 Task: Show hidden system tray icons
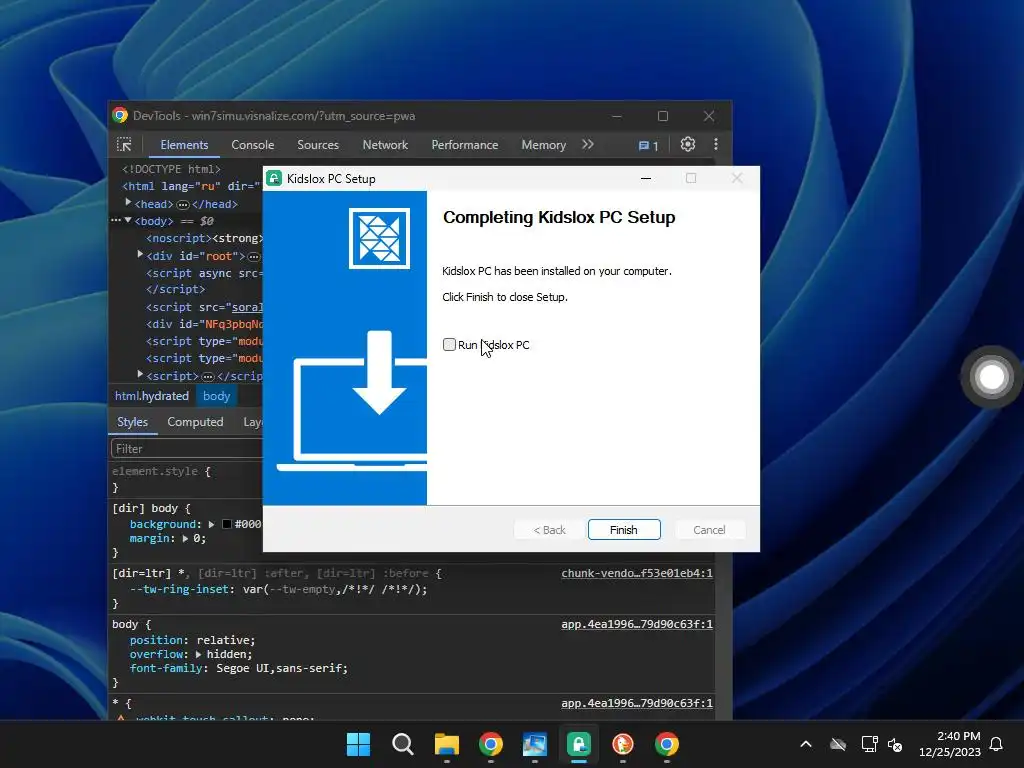coord(806,744)
